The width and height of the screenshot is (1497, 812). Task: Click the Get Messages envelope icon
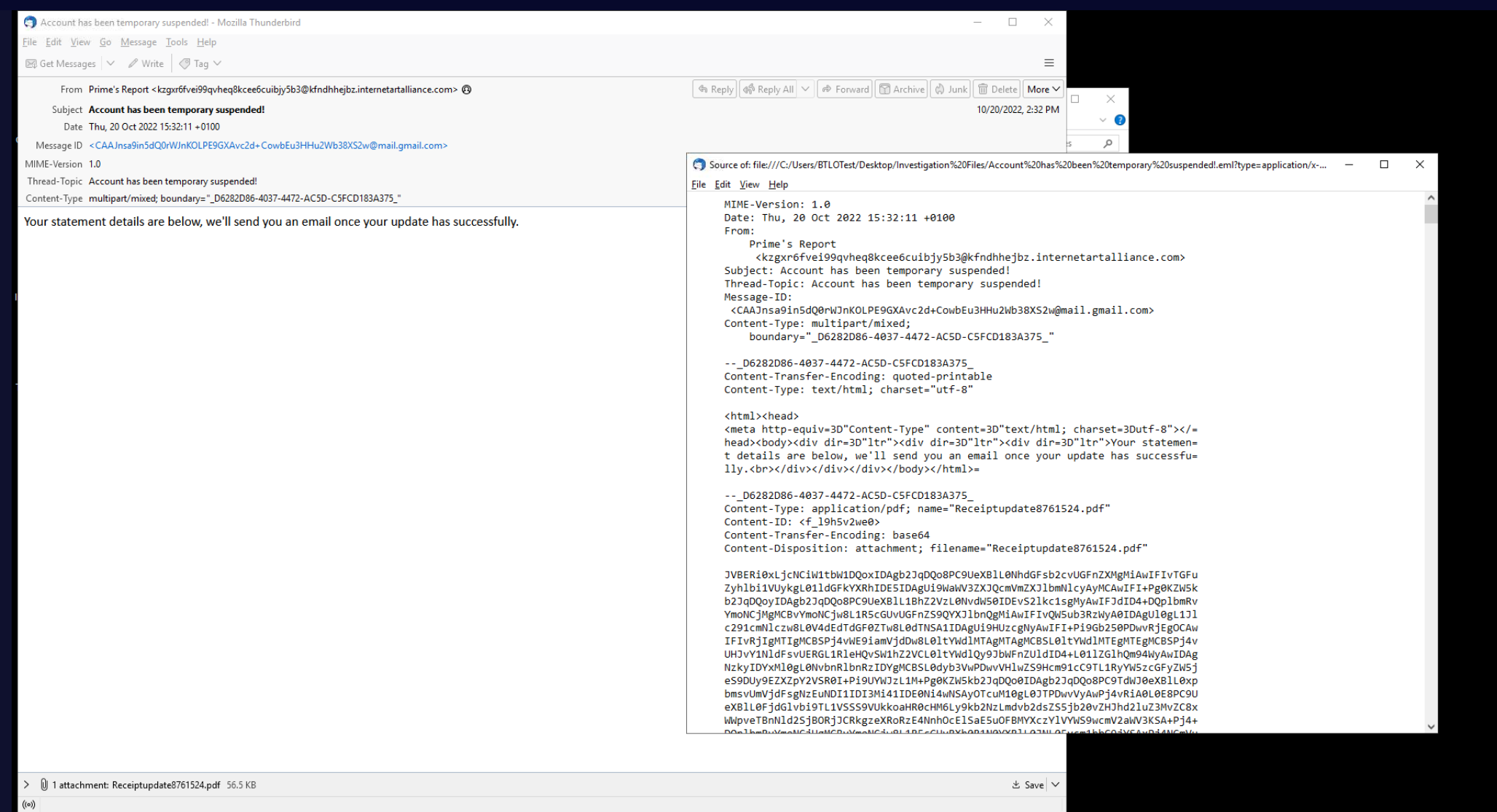pyautogui.click(x=31, y=63)
